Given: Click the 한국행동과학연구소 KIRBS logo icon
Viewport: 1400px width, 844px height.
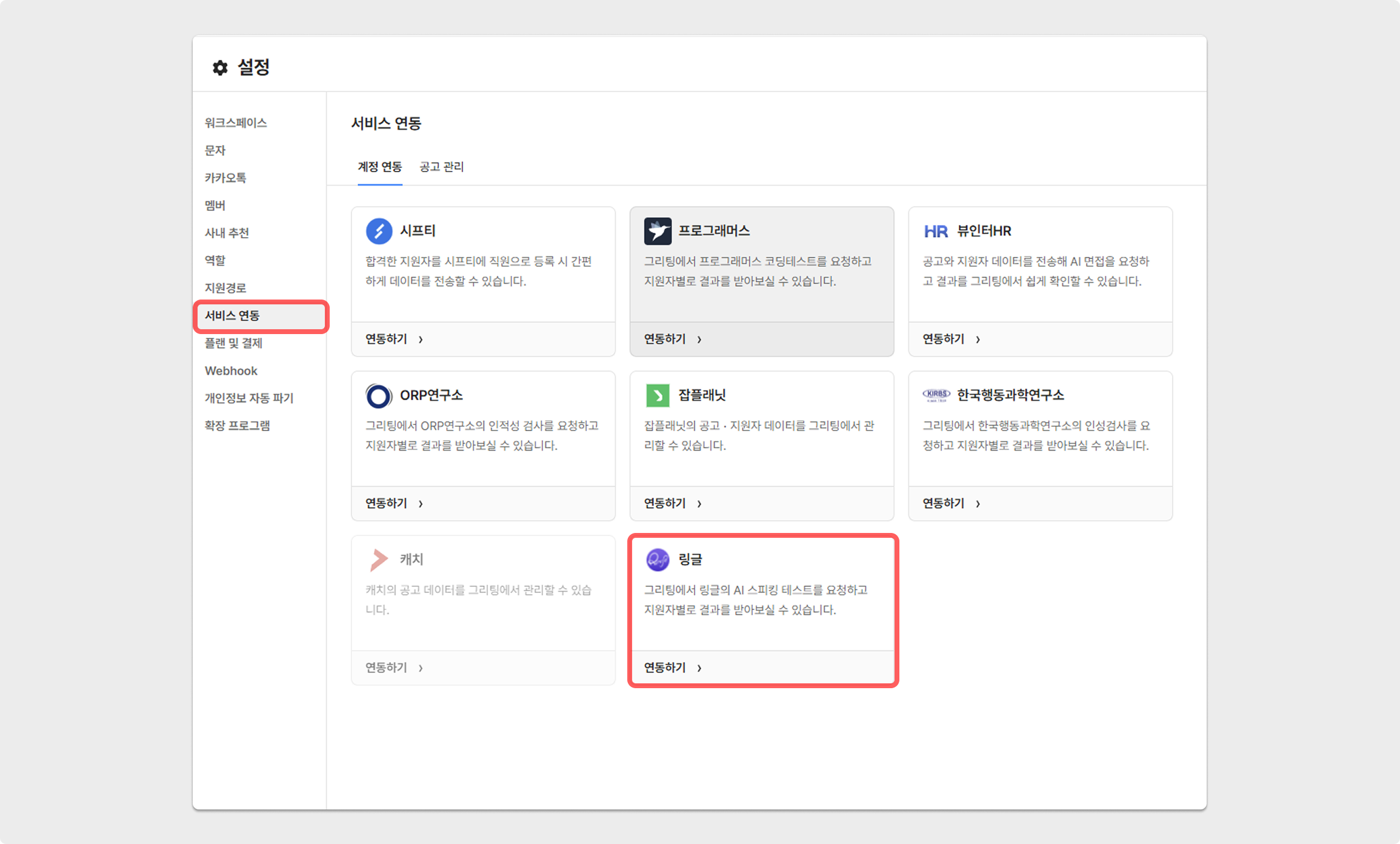Looking at the screenshot, I should coord(936,395).
